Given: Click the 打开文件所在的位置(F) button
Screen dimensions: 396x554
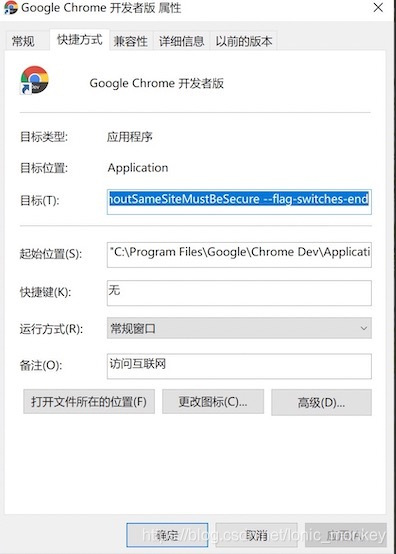Looking at the screenshot, I should (x=89, y=402).
